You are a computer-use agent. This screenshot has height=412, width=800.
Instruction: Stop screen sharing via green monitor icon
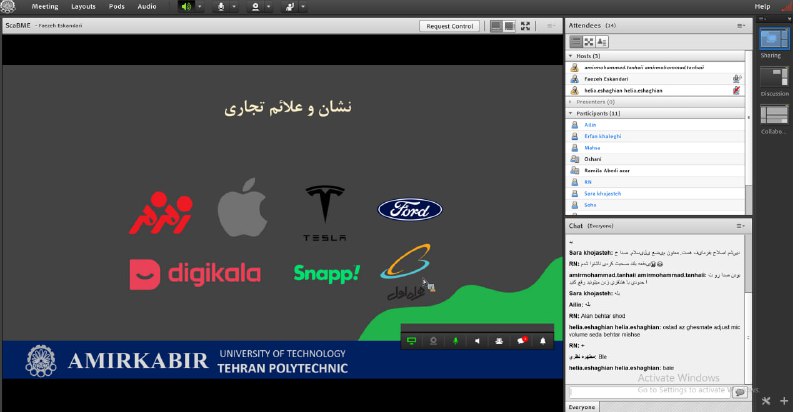[411, 341]
